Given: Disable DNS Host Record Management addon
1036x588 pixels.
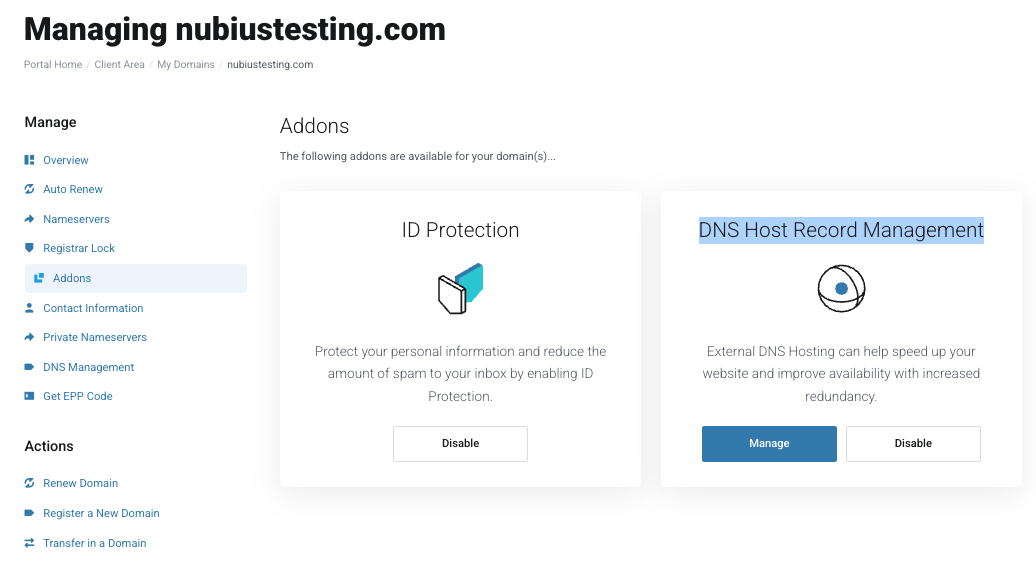Looking at the screenshot, I should [x=913, y=444].
